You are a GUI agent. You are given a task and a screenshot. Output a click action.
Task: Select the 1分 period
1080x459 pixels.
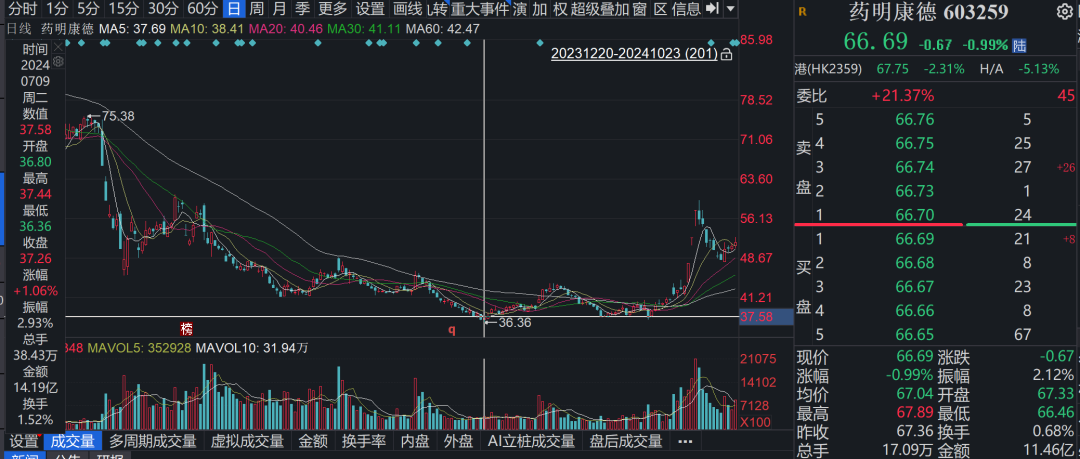57,8
